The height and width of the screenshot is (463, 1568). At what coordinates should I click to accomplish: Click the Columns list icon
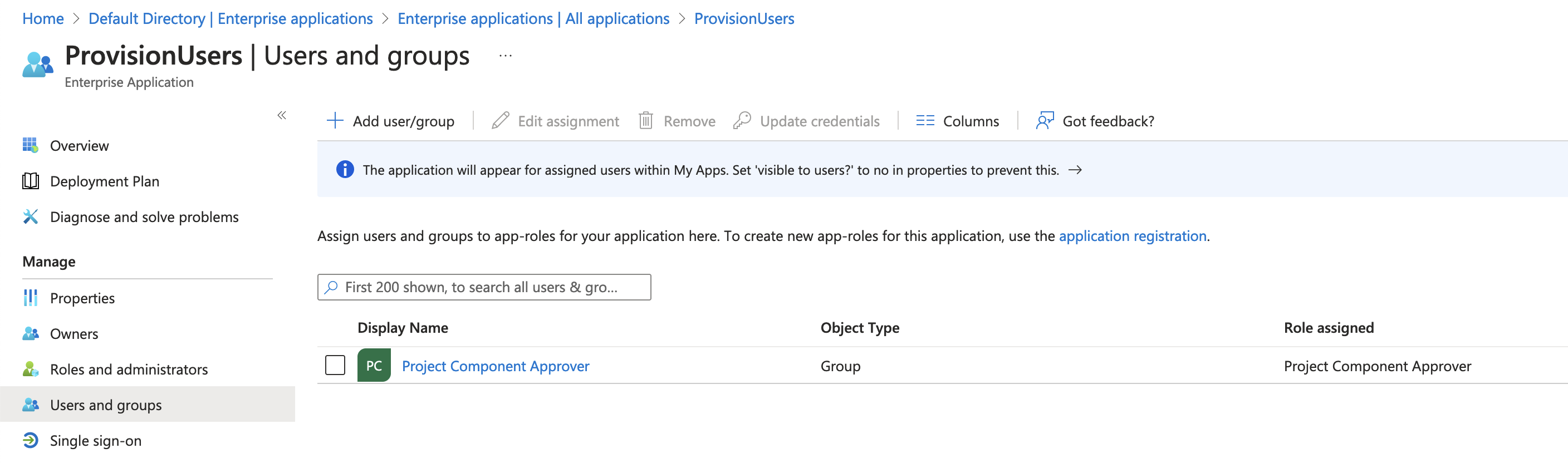tap(925, 120)
